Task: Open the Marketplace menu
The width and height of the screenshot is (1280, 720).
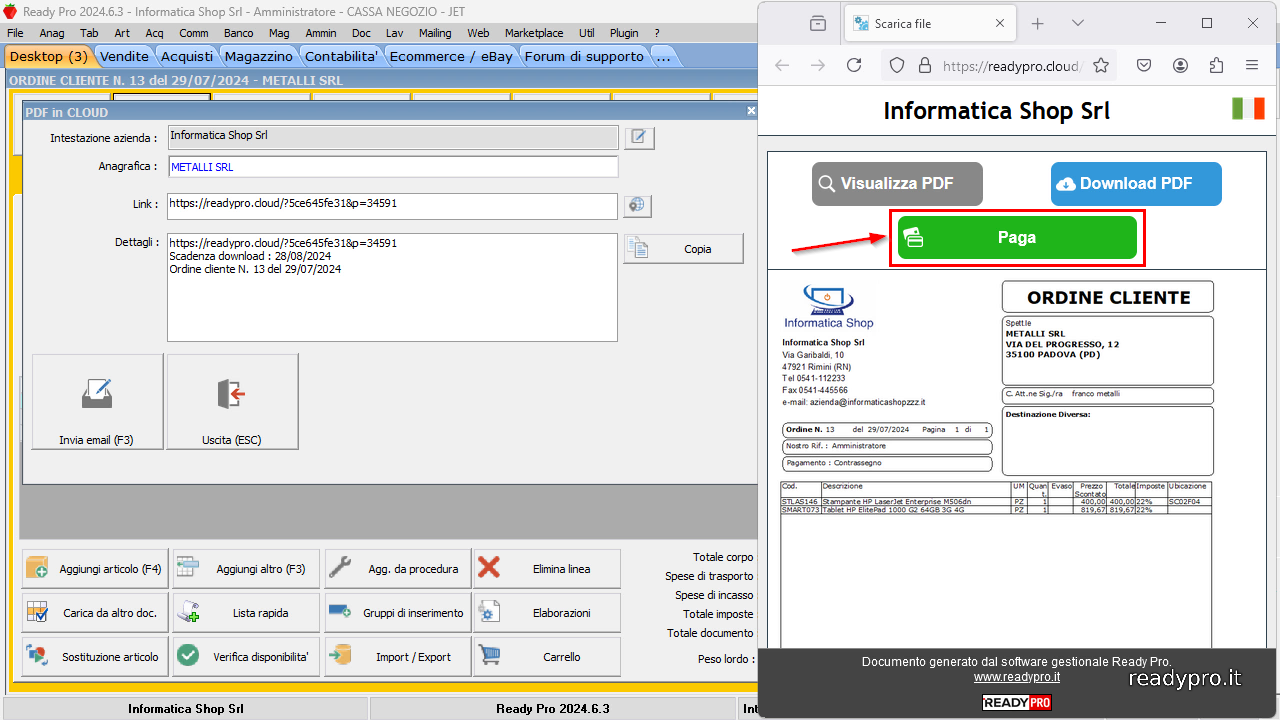Action: [x=534, y=33]
